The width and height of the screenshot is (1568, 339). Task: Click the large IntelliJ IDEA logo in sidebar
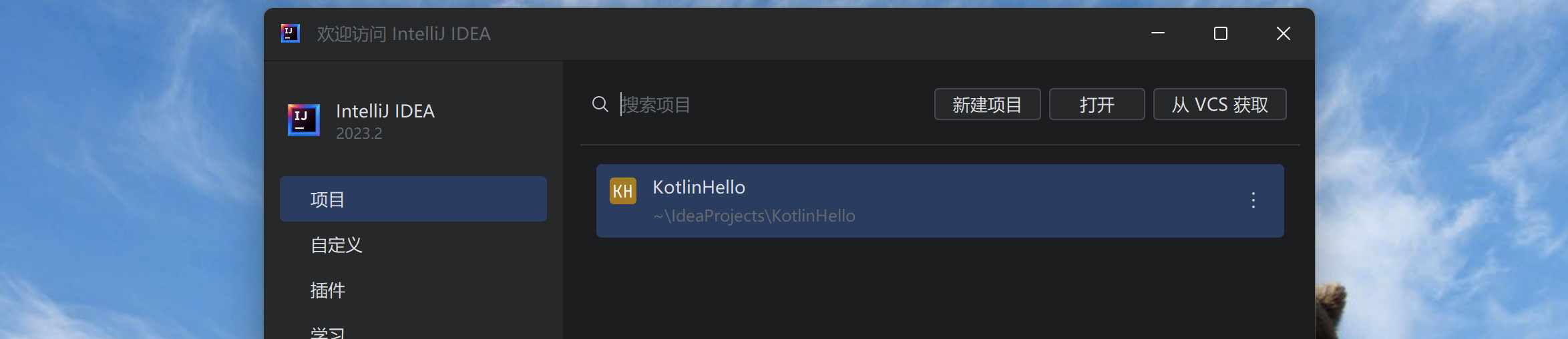(304, 120)
